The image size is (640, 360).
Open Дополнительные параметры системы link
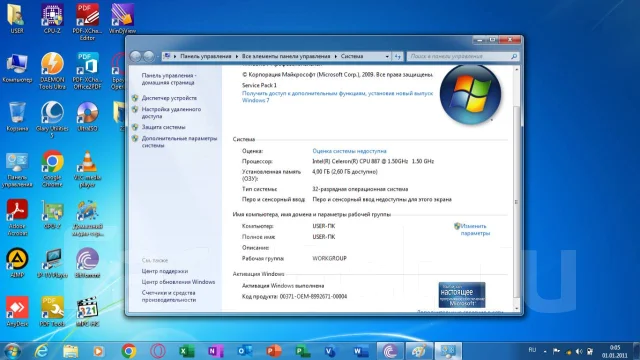coord(179,142)
